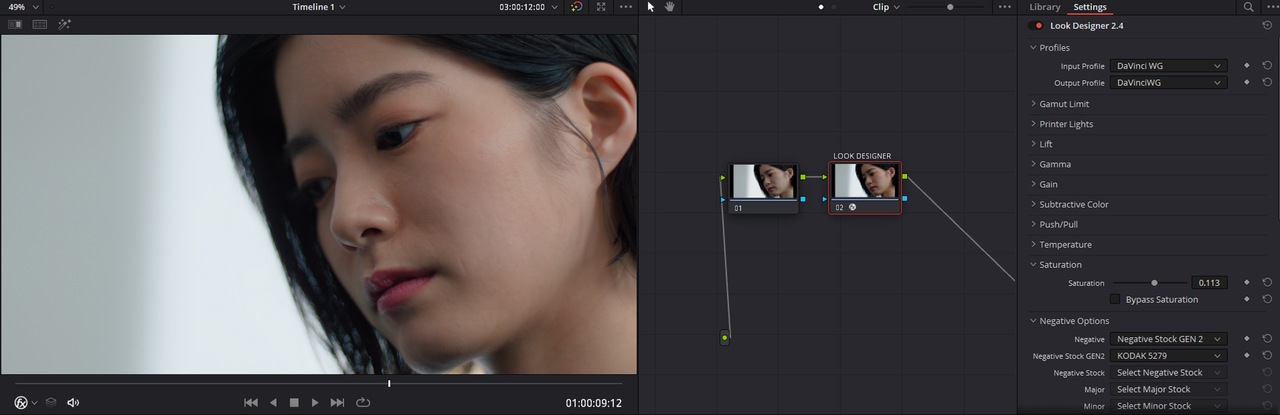Open the Clip mode dropdown
Viewport: 1280px width, 415px height.
886,7
